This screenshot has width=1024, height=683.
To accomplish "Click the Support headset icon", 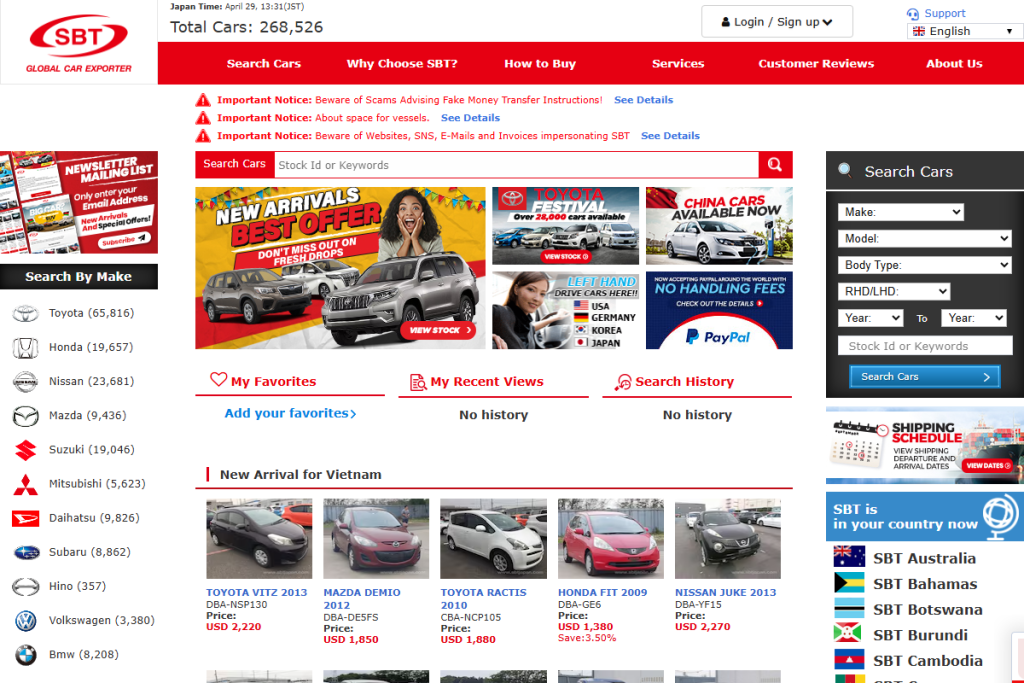I will tap(912, 14).
